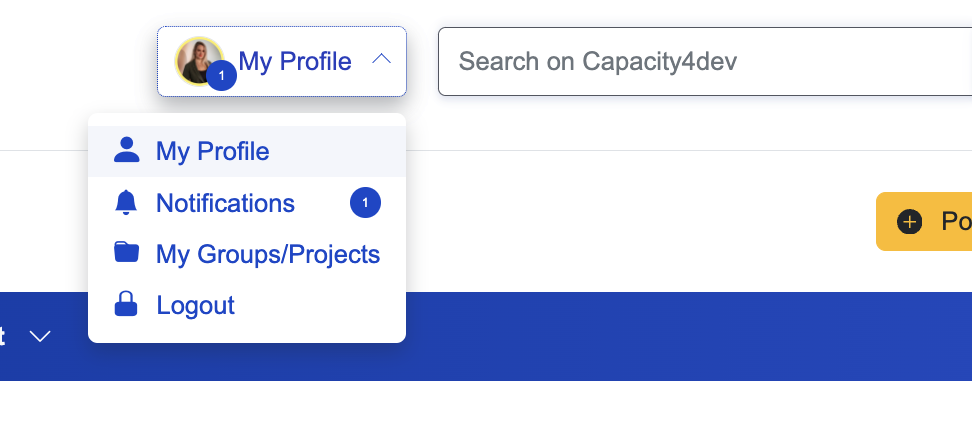Click the plus icon on the yellow button

pos(909,222)
